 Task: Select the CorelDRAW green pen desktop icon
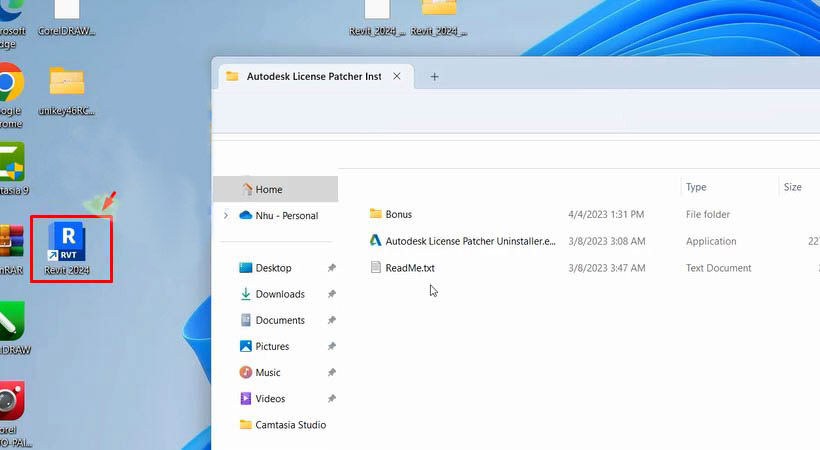tap(12, 321)
